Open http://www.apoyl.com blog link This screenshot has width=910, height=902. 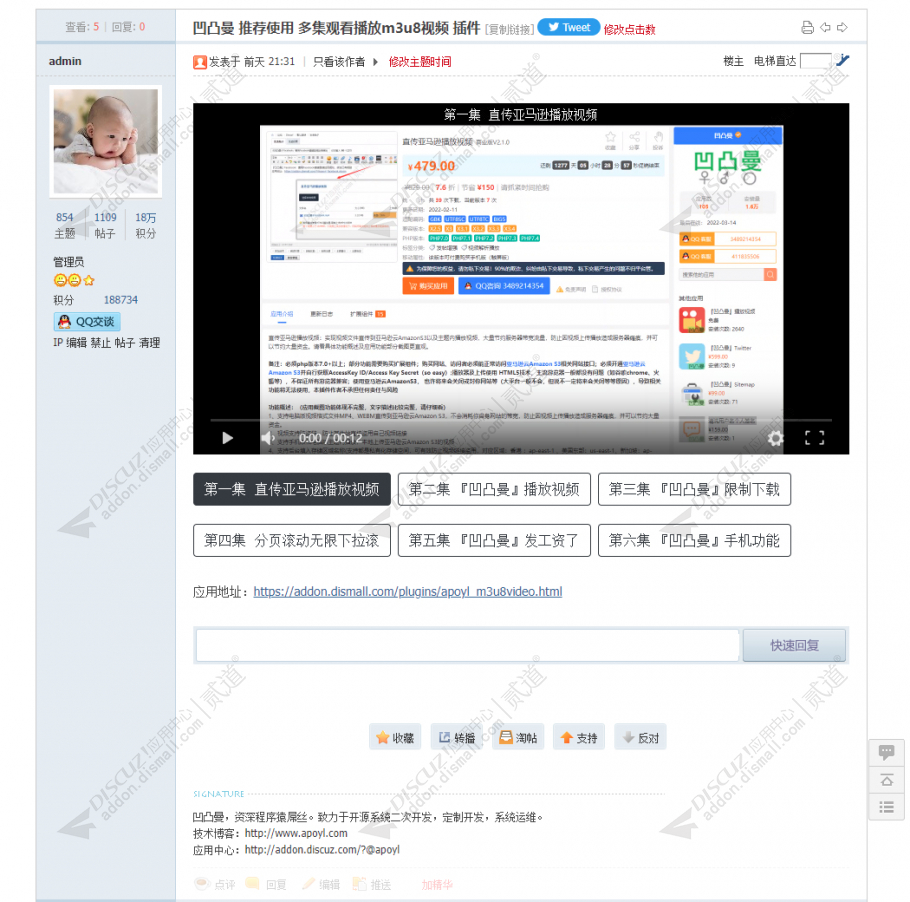click(x=296, y=833)
